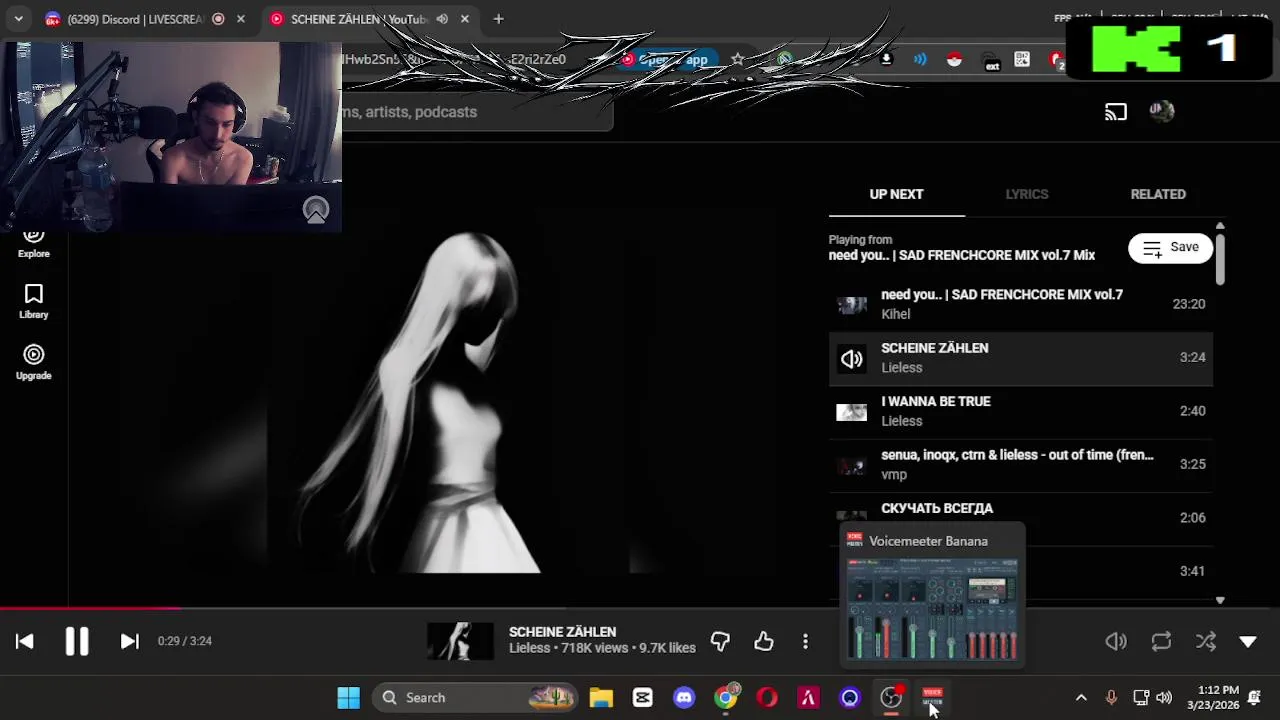Open File Explorer from the taskbar
The image size is (1280, 720).
[600, 698]
